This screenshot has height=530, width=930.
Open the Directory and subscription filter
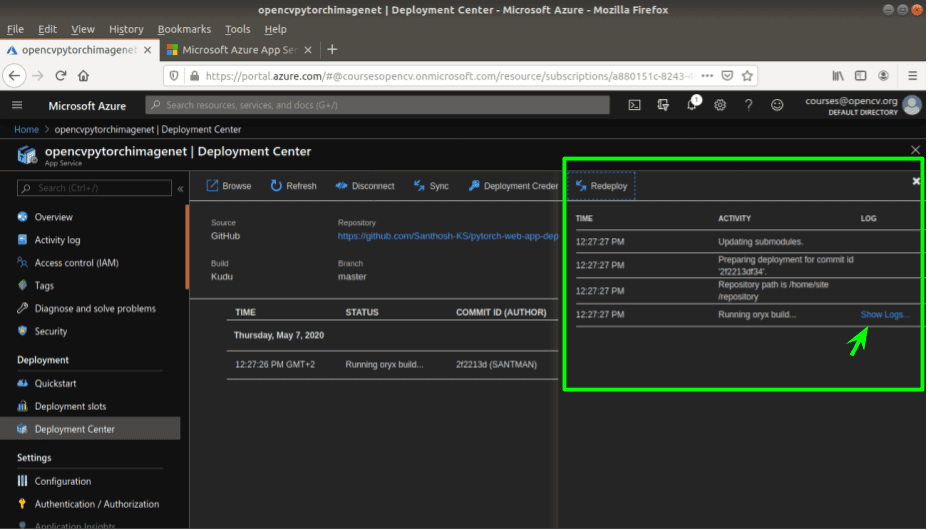(663, 106)
